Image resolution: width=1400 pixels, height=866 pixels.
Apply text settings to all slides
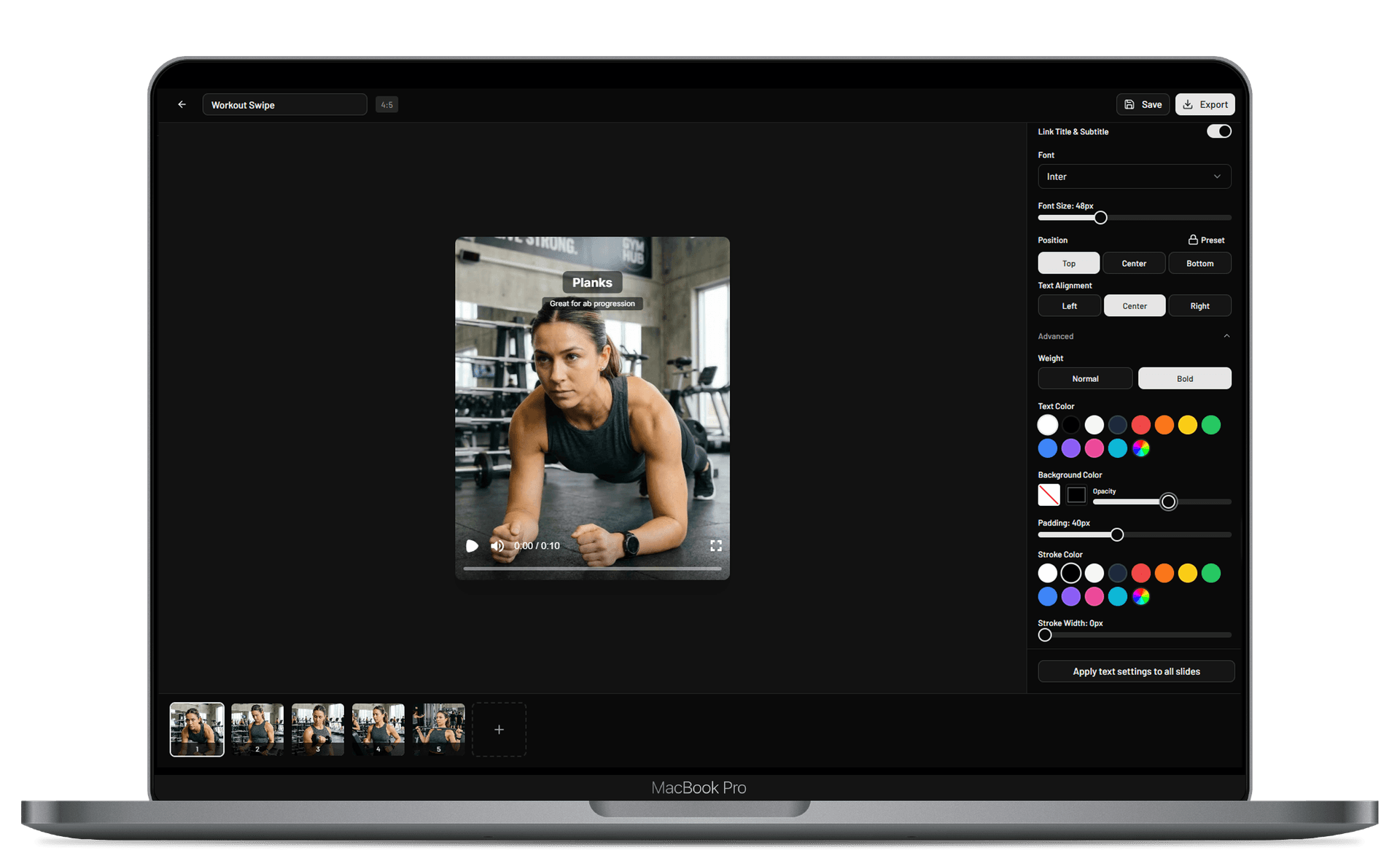pos(1135,671)
